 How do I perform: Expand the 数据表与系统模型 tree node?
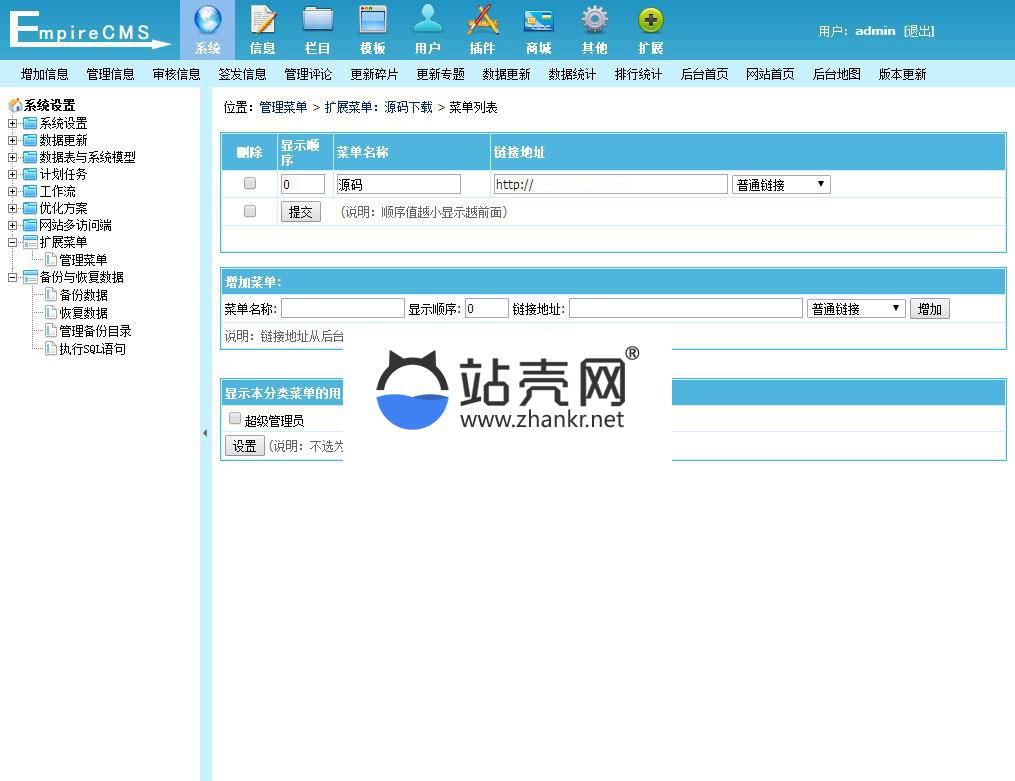pyautogui.click(x=12, y=157)
